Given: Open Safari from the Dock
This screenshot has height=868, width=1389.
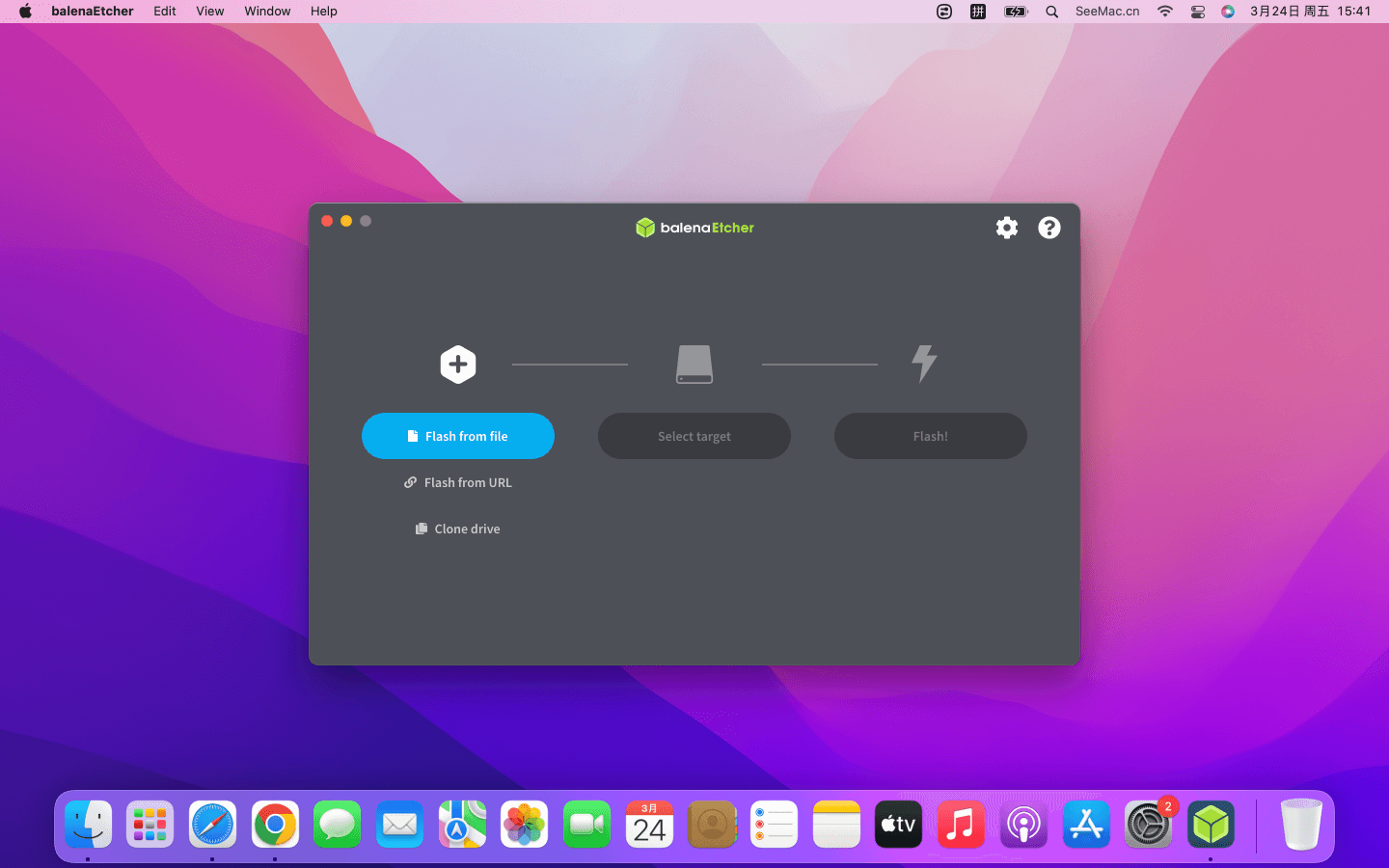Looking at the screenshot, I should pyautogui.click(x=212, y=826).
